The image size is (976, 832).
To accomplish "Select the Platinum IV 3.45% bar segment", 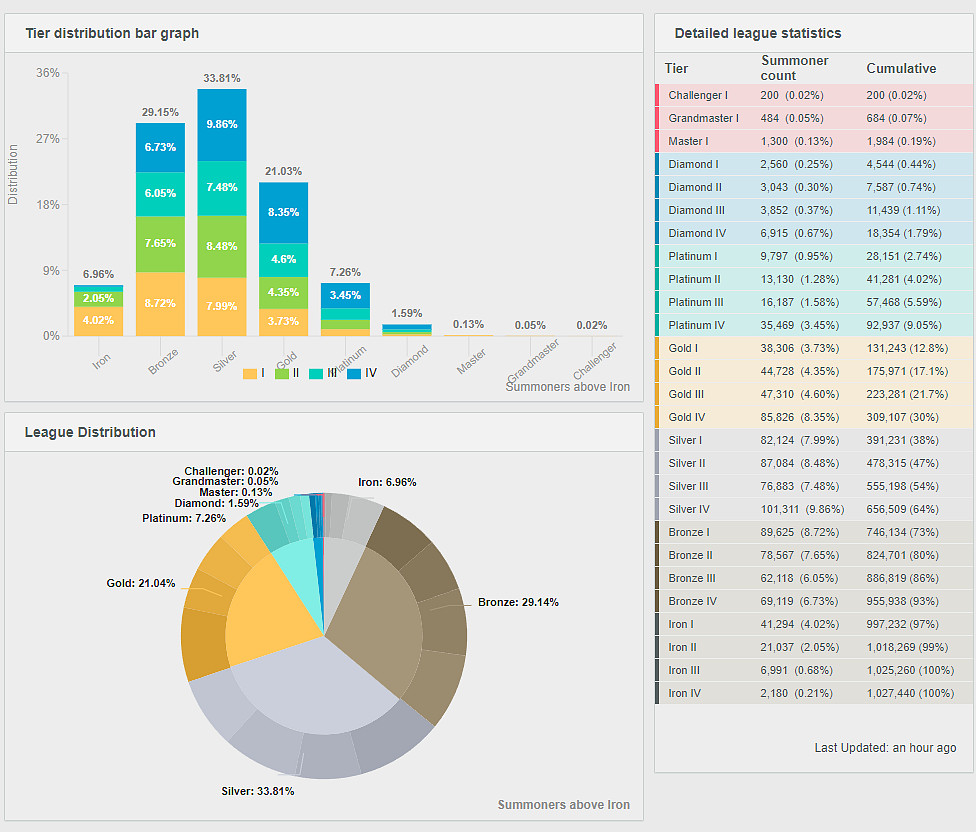I will [x=345, y=295].
